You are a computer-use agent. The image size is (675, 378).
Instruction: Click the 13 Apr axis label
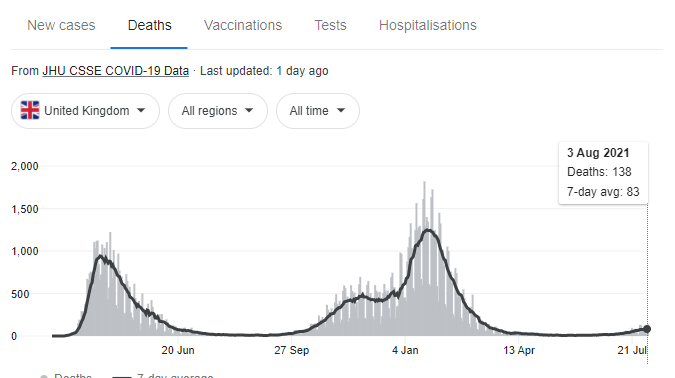[519, 350]
